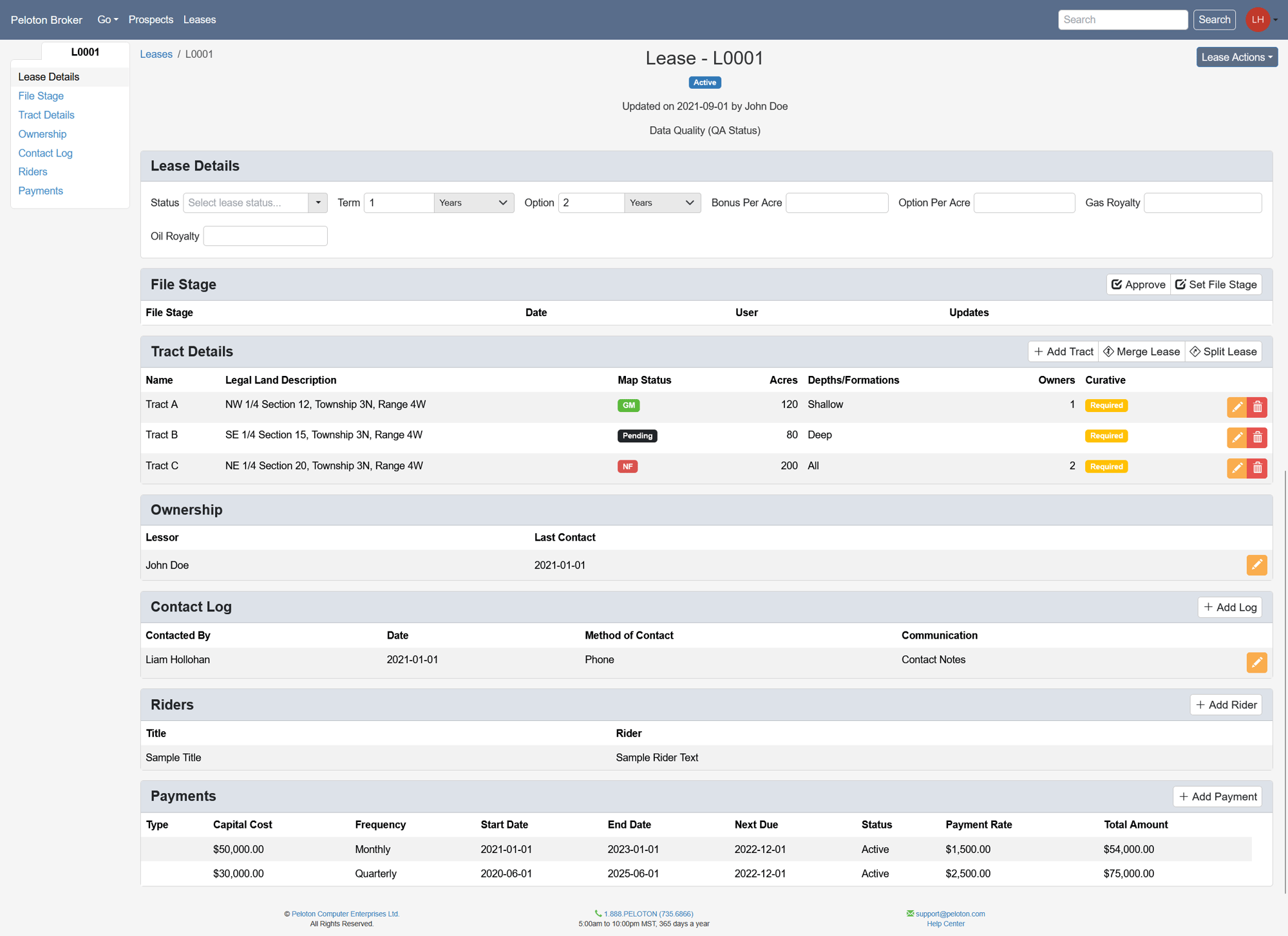Click Split Lease button
This screenshot has height=936, width=1288.
tap(1223, 351)
